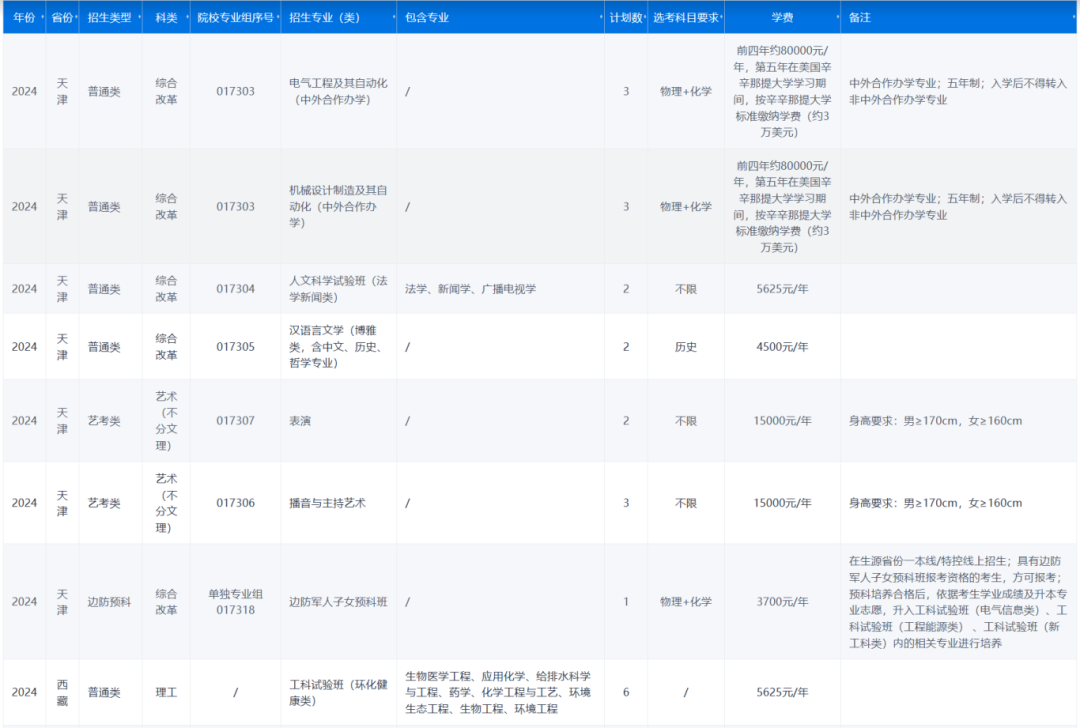The width and height of the screenshot is (1080, 728).
Task: Click the arrow icon on the far right header edge
Action: [1075, 17]
